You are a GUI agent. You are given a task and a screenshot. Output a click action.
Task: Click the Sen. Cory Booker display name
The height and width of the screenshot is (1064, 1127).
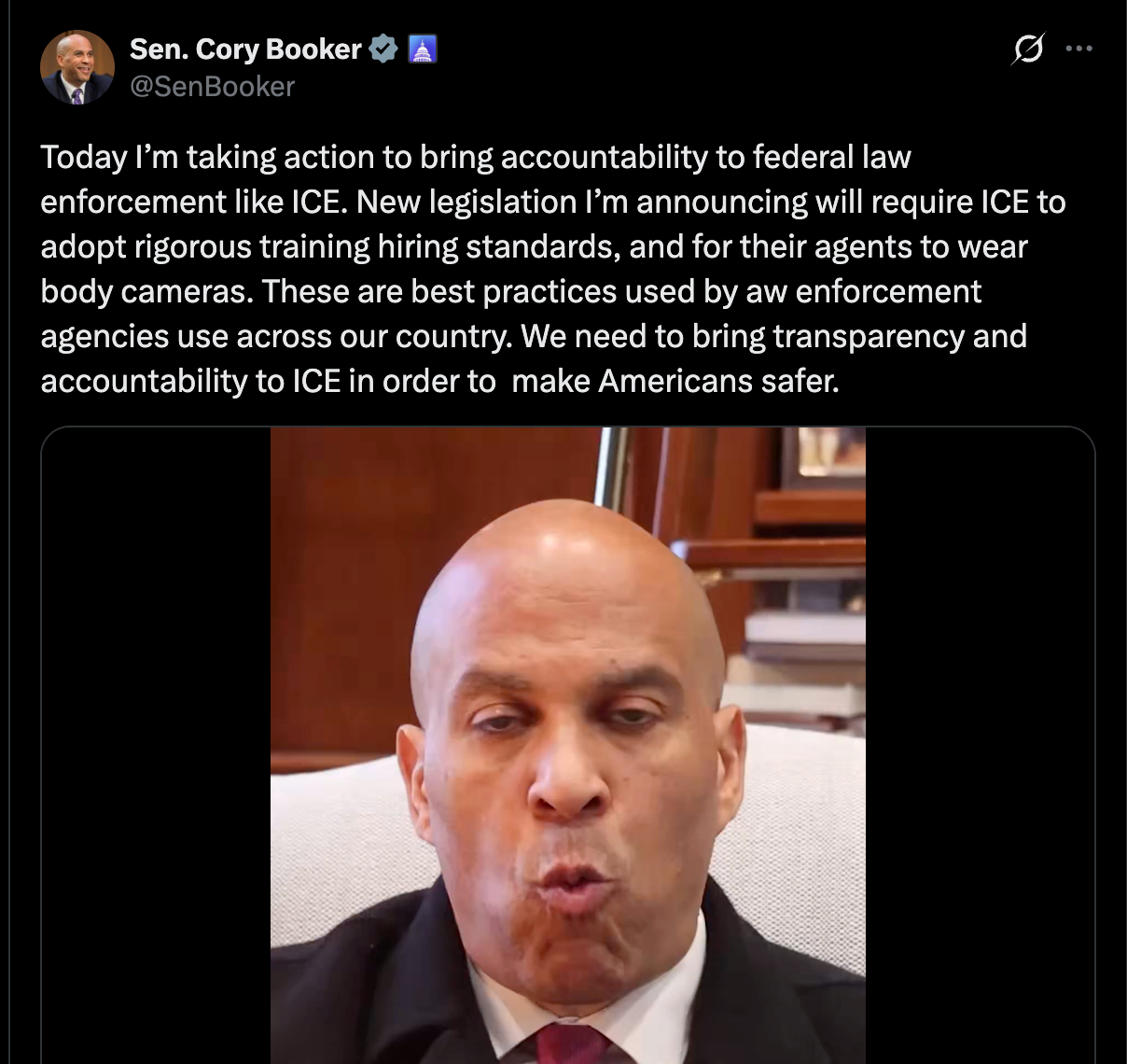[x=245, y=49]
